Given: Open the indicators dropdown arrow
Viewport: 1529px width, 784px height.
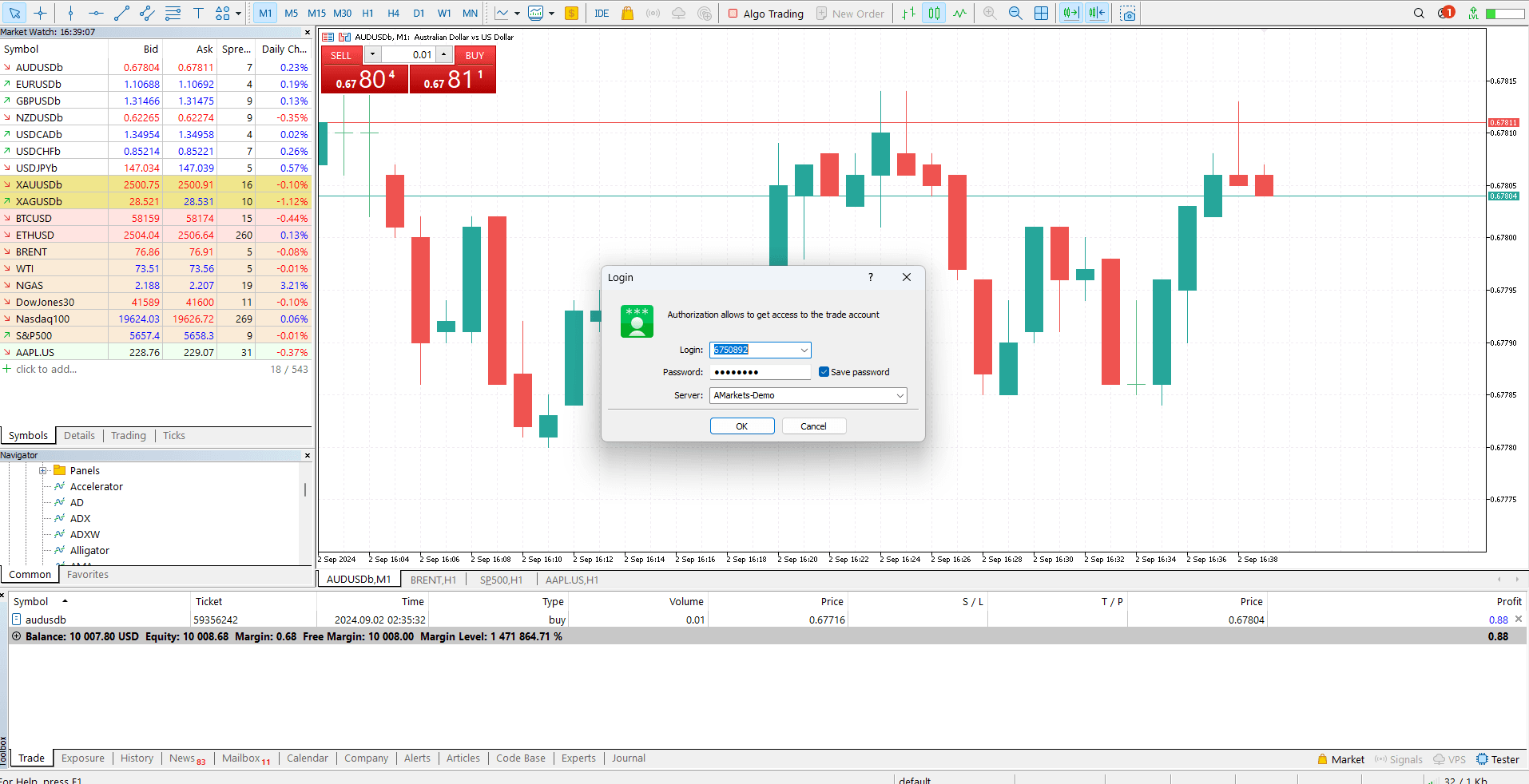Looking at the screenshot, I should 551,13.
